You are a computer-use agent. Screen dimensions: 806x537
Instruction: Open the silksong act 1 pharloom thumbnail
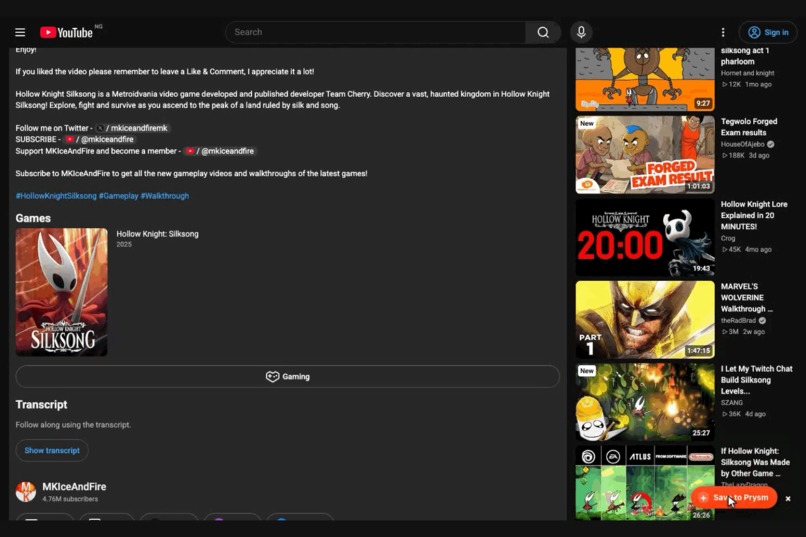(x=645, y=79)
